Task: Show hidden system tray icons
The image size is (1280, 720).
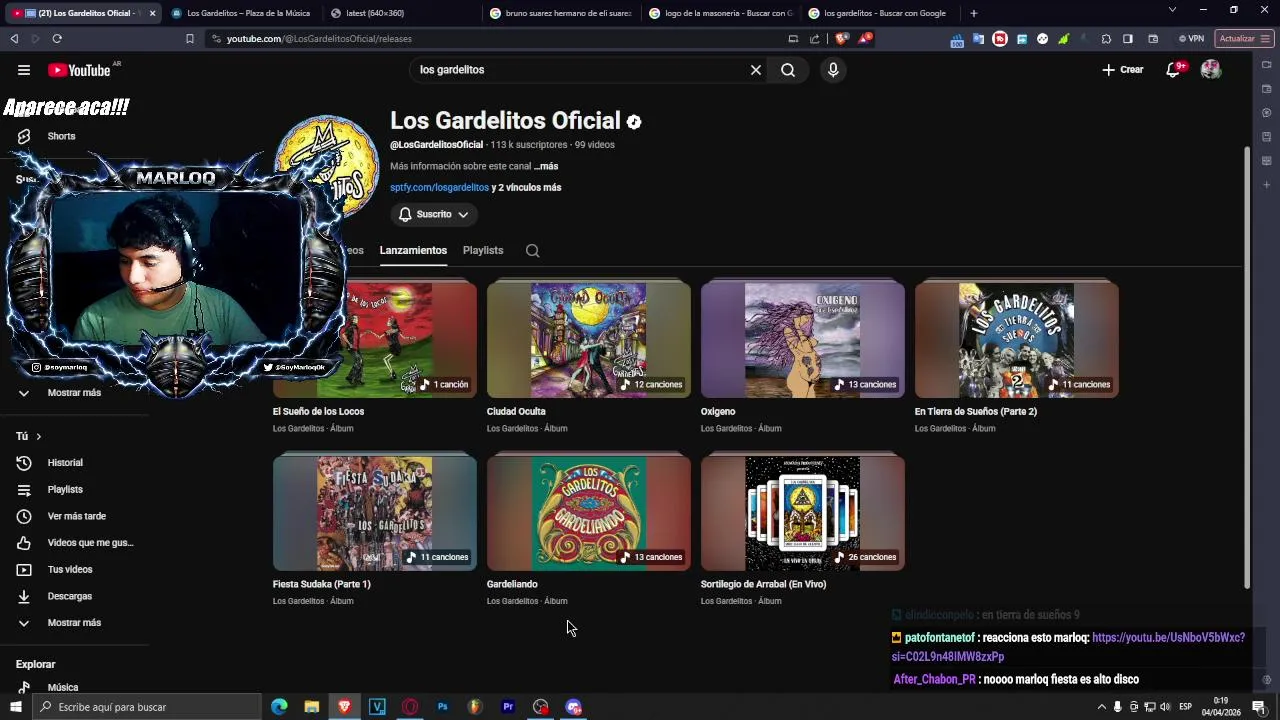Action: 1101,707
